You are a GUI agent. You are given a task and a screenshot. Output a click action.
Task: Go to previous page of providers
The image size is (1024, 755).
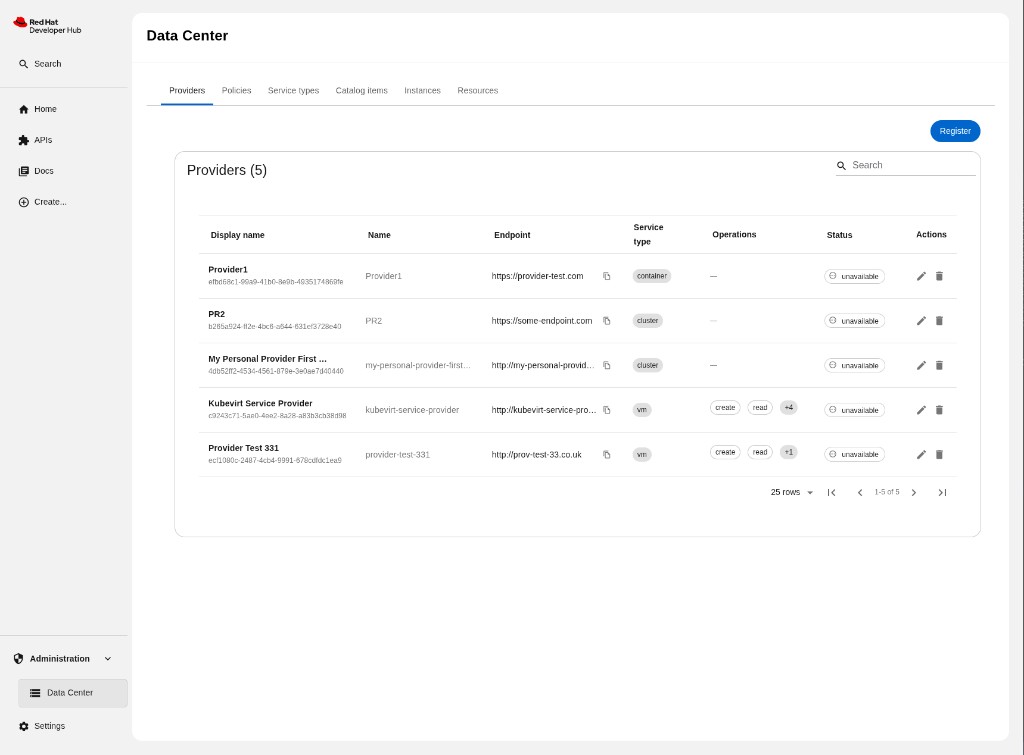[x=860, y=492]
